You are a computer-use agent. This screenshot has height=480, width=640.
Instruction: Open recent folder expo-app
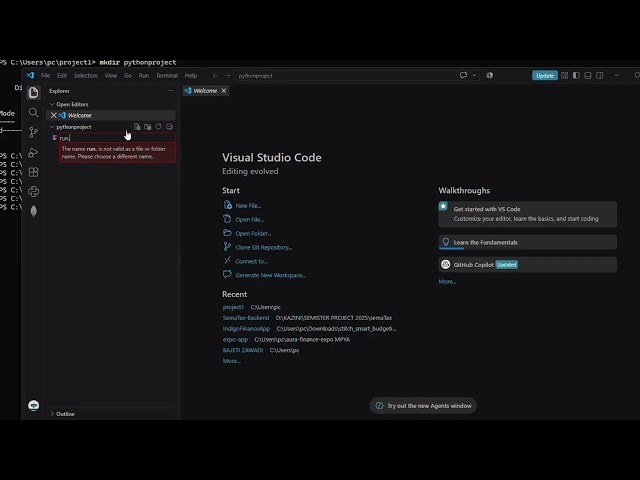coord(235,339)
